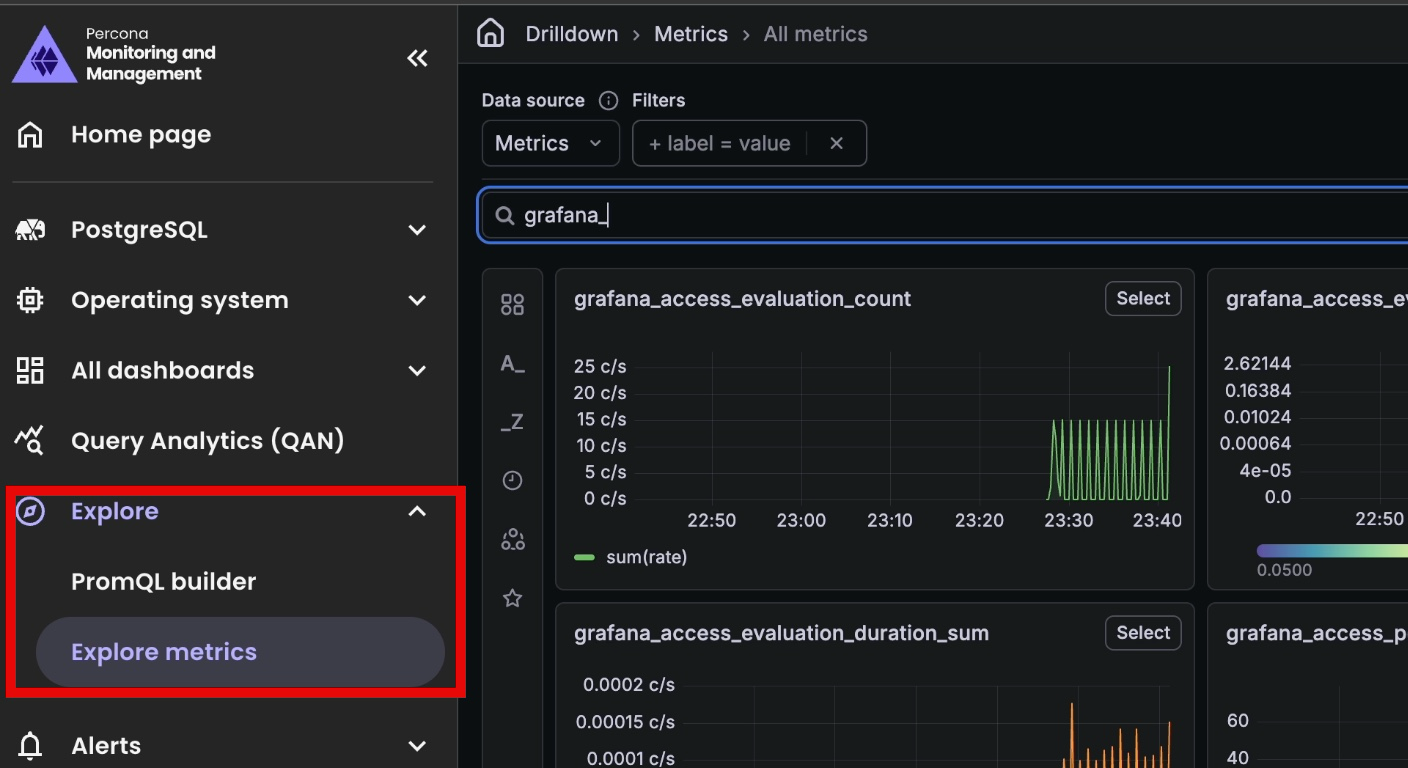
Task: Click the grafana_access_evaluation_count panel title
Action: pos(743,298)
